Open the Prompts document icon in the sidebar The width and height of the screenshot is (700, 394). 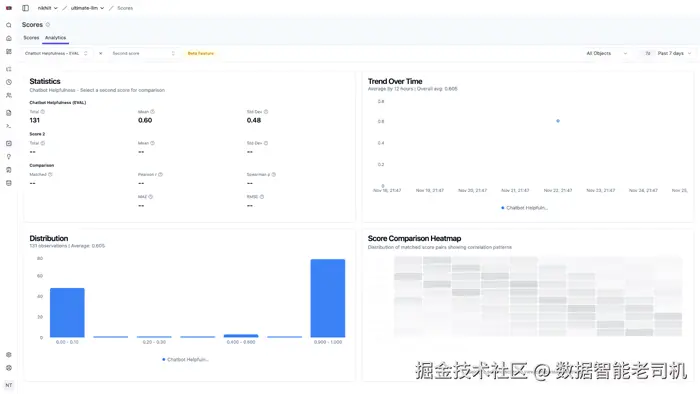8,113
